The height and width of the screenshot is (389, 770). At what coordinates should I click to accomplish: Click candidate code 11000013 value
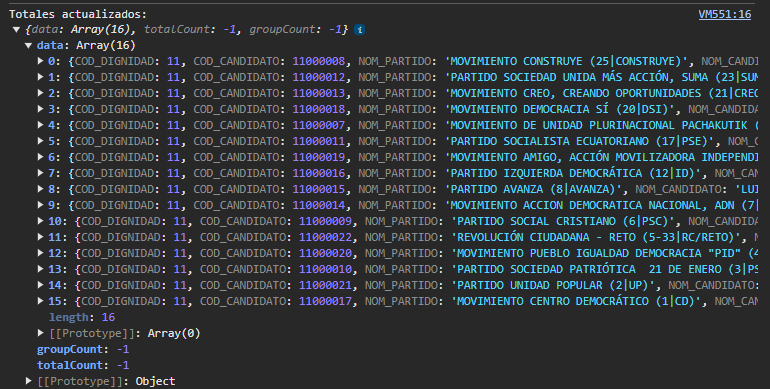pyautogui.click(x=319, y=93)
